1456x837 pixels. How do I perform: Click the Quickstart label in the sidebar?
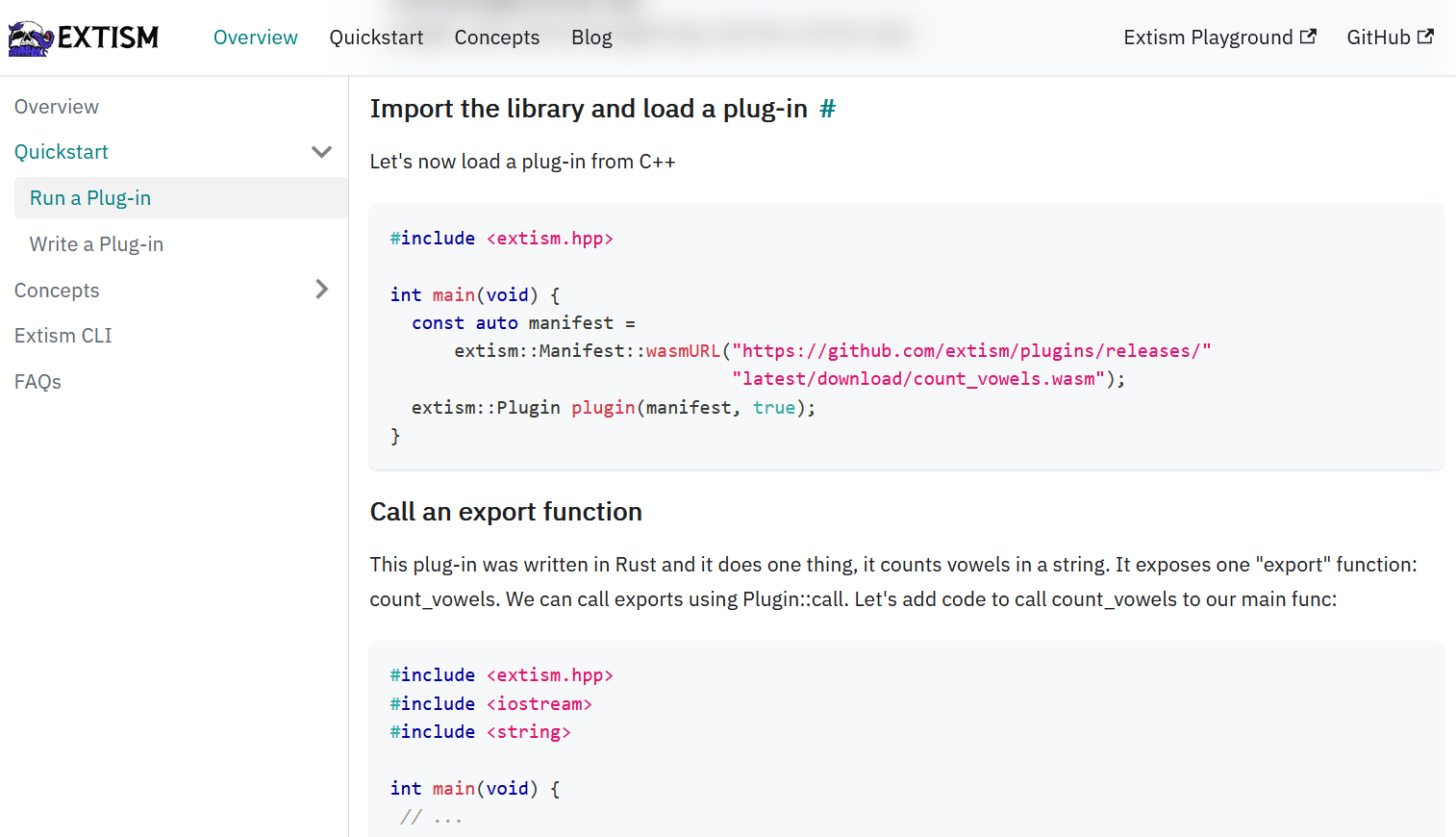coord(62,152)
